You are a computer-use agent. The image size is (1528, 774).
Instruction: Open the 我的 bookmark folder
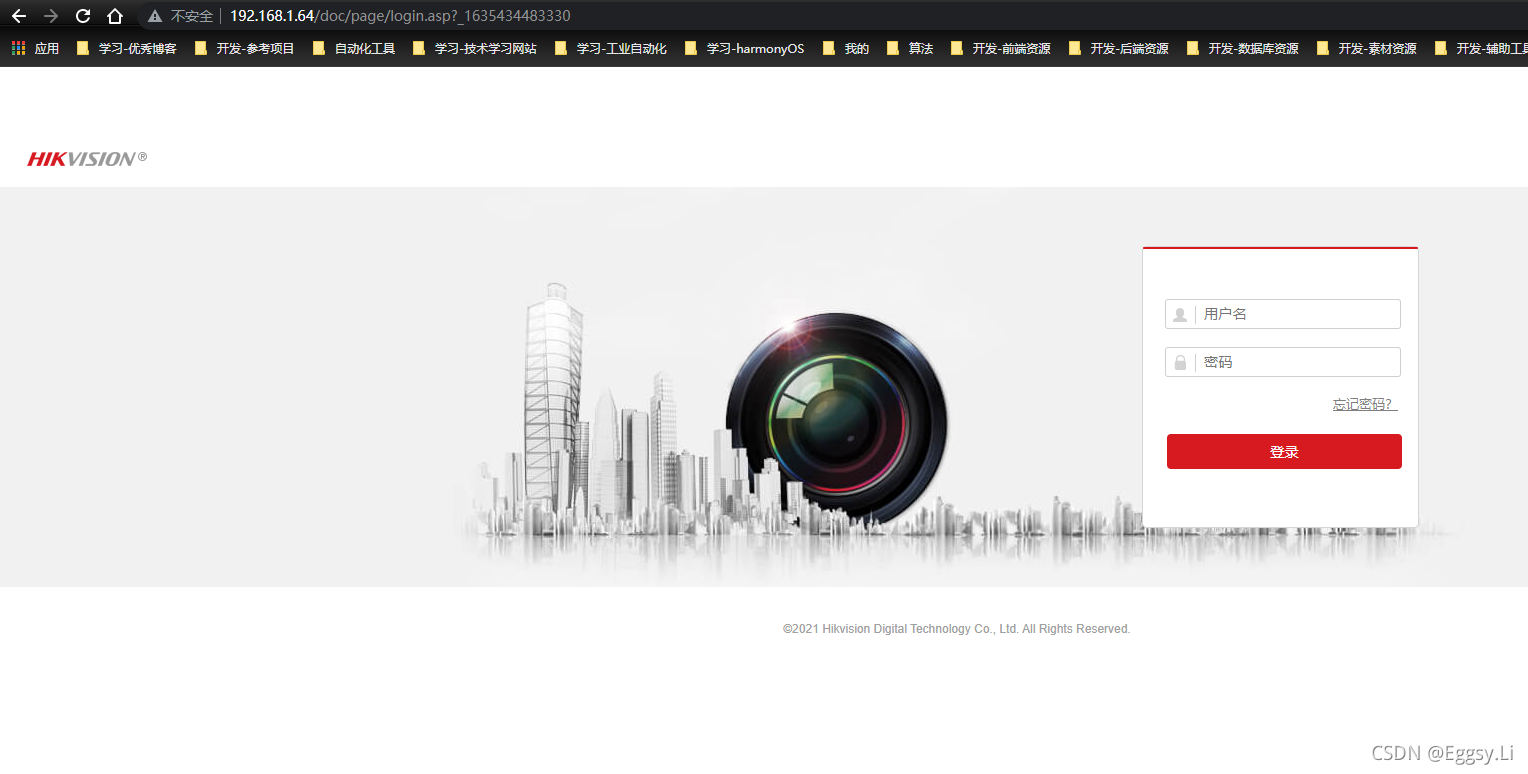[846, 48]
